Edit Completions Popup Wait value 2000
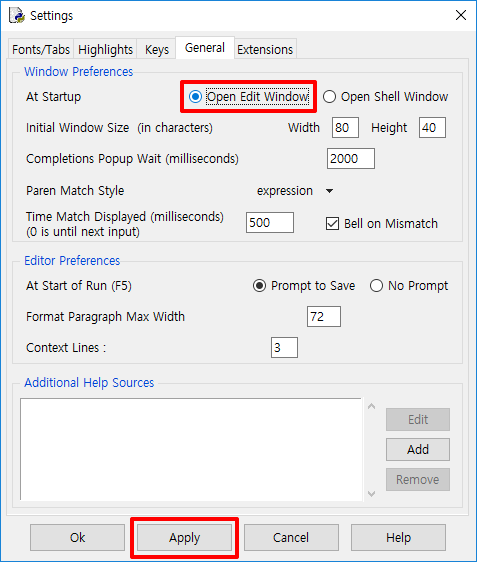This screenshot has width=477, height=562. [350, 158]
